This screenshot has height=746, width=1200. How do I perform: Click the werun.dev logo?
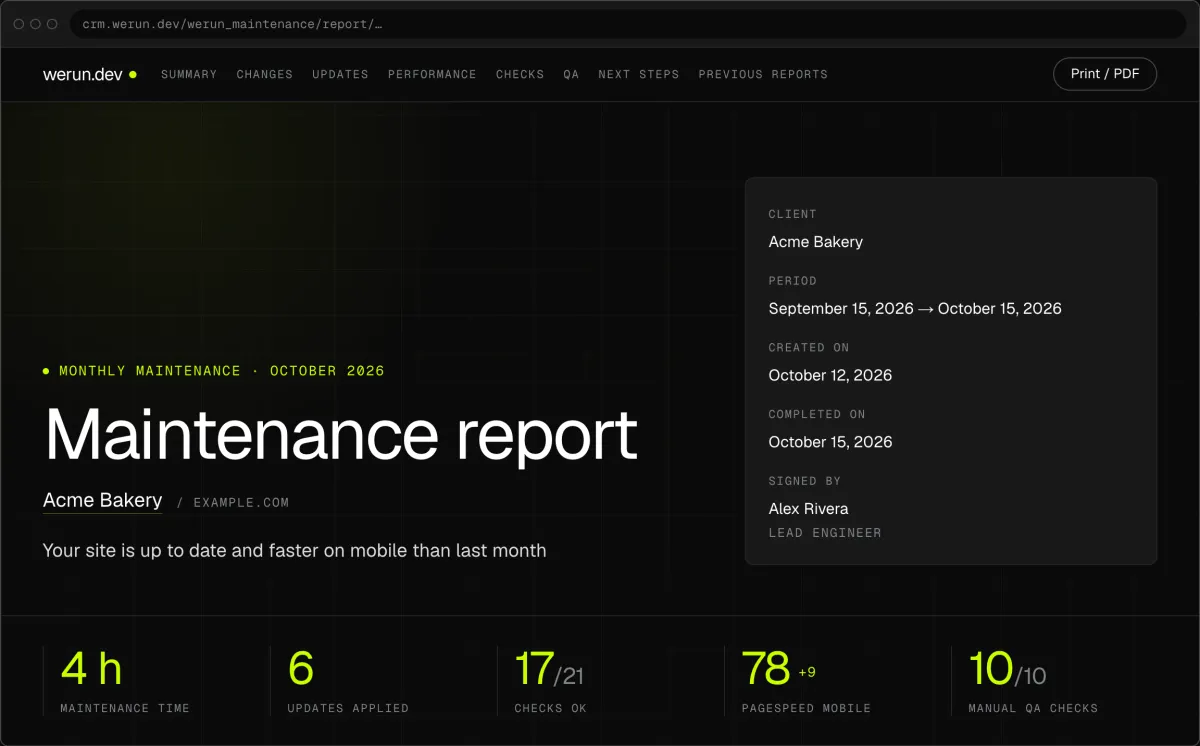click(x=89, y=74)
